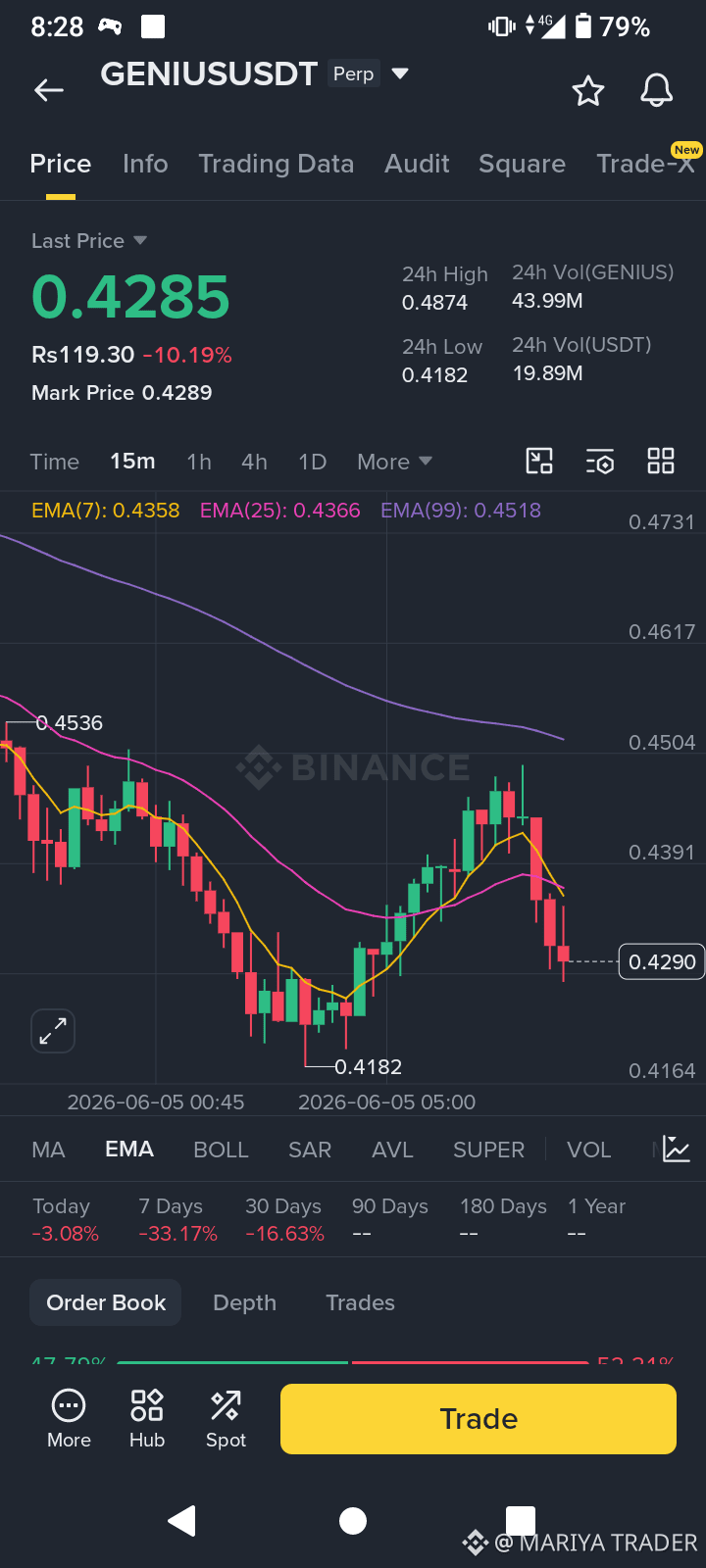Tap the Mark Price 0.4289 text
706x1568 pixels.
(x=122, y=393)
